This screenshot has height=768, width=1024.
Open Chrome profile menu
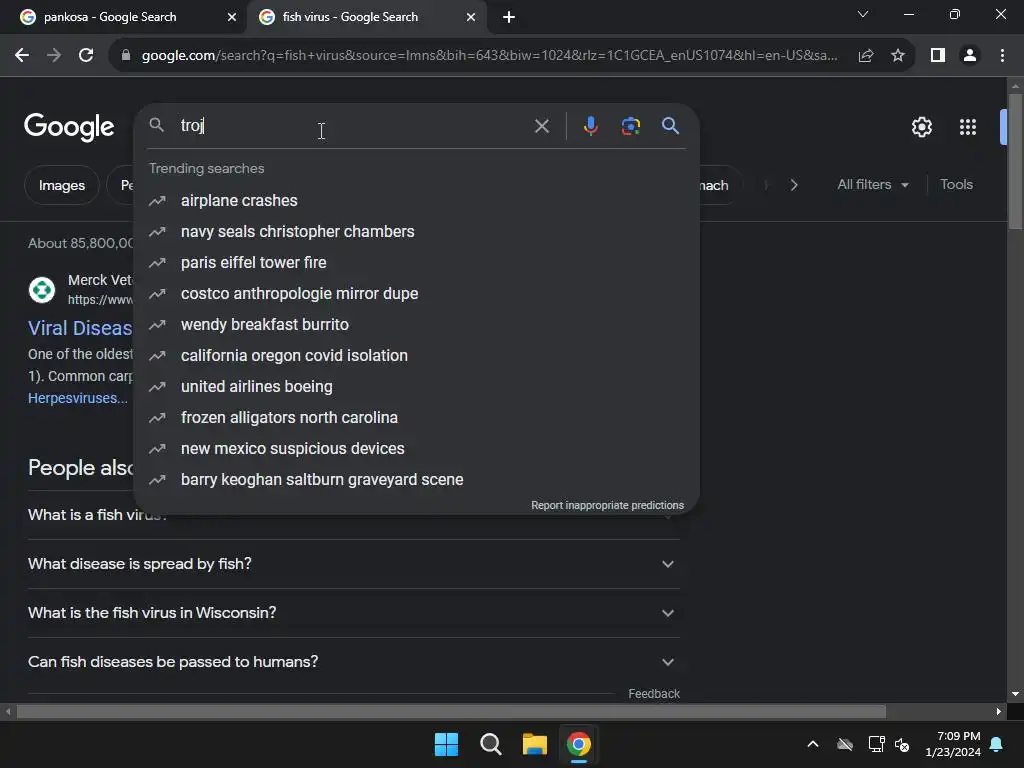point(970,56)
